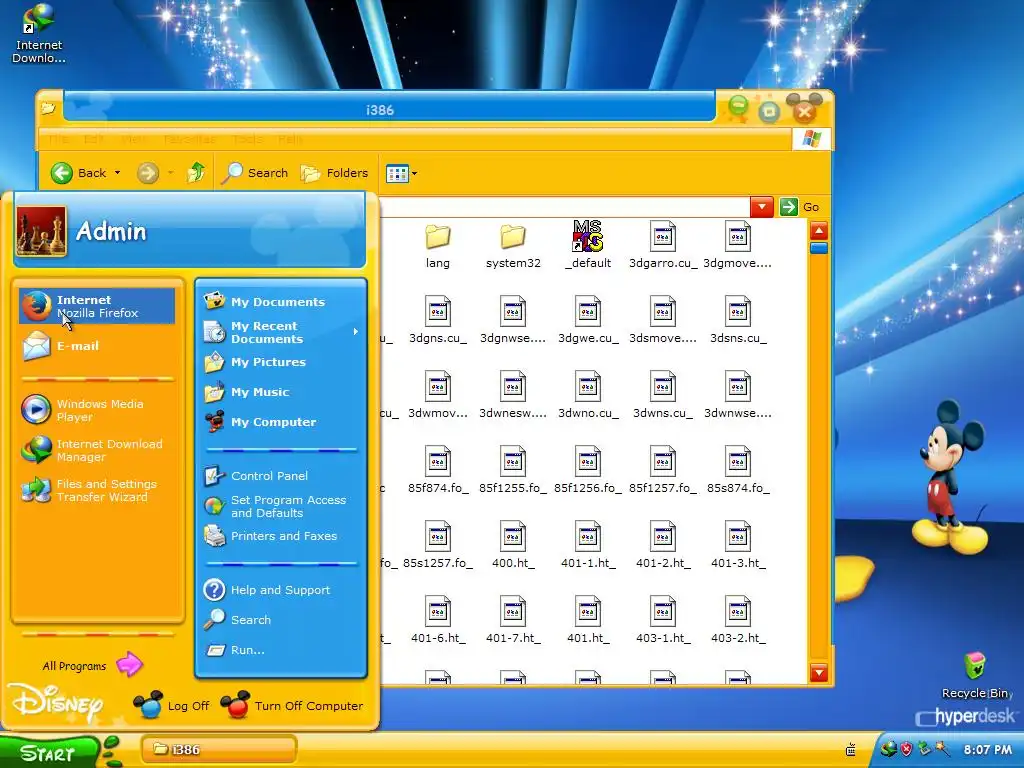Open the Back history dropdown arrow
1024x768 pixels.
tap(118, 173)
